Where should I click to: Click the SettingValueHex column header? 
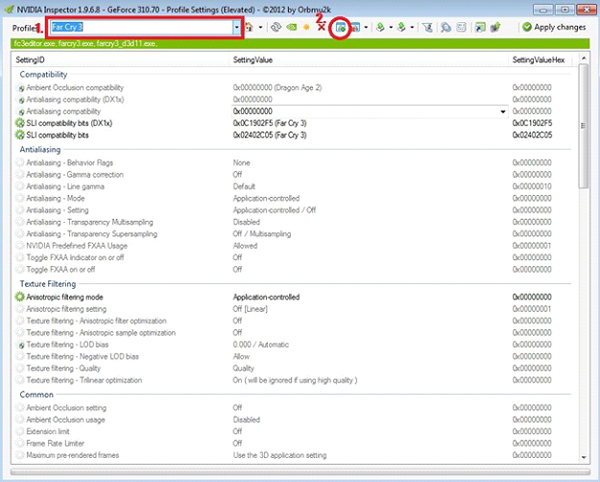tap(540, 60)
